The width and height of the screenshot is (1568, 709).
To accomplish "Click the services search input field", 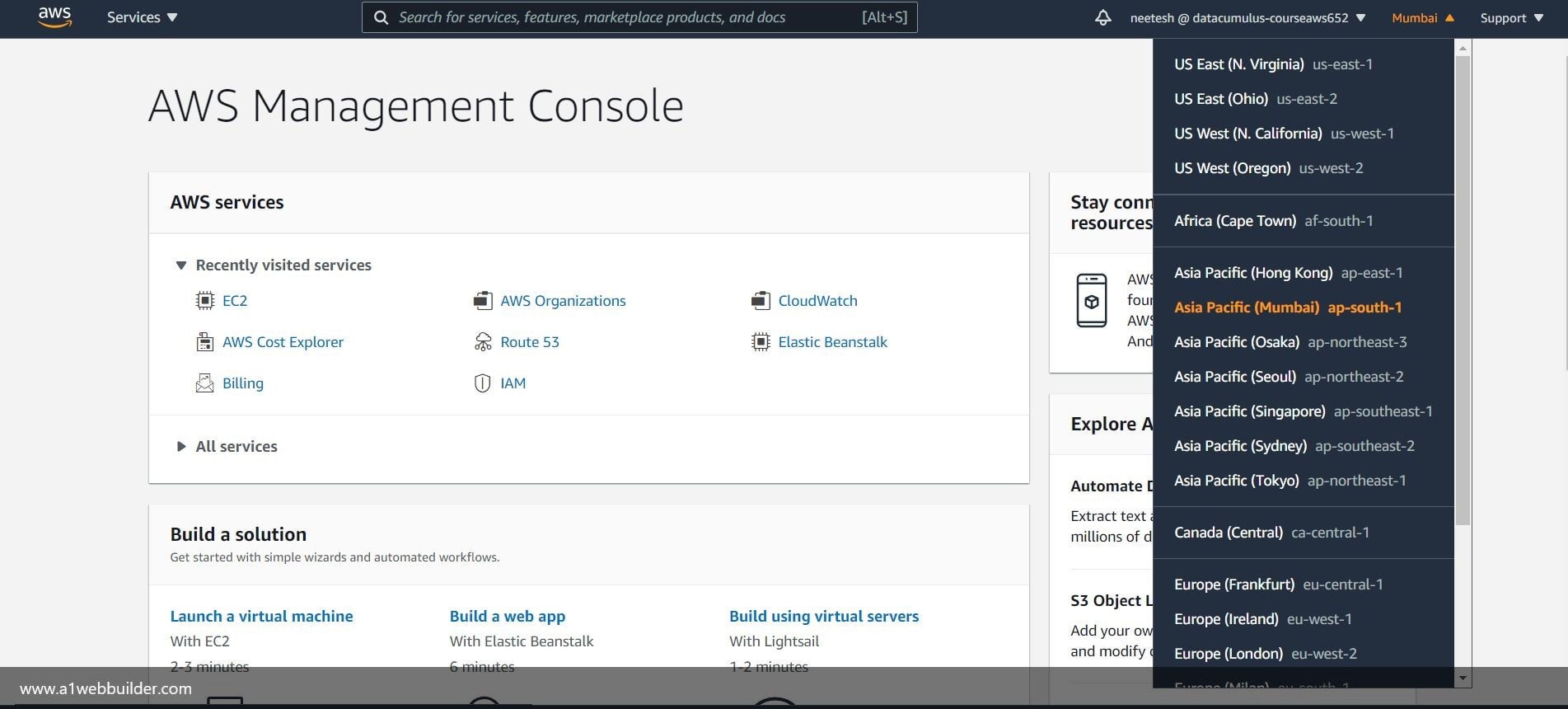I will (x=639, y=17).
